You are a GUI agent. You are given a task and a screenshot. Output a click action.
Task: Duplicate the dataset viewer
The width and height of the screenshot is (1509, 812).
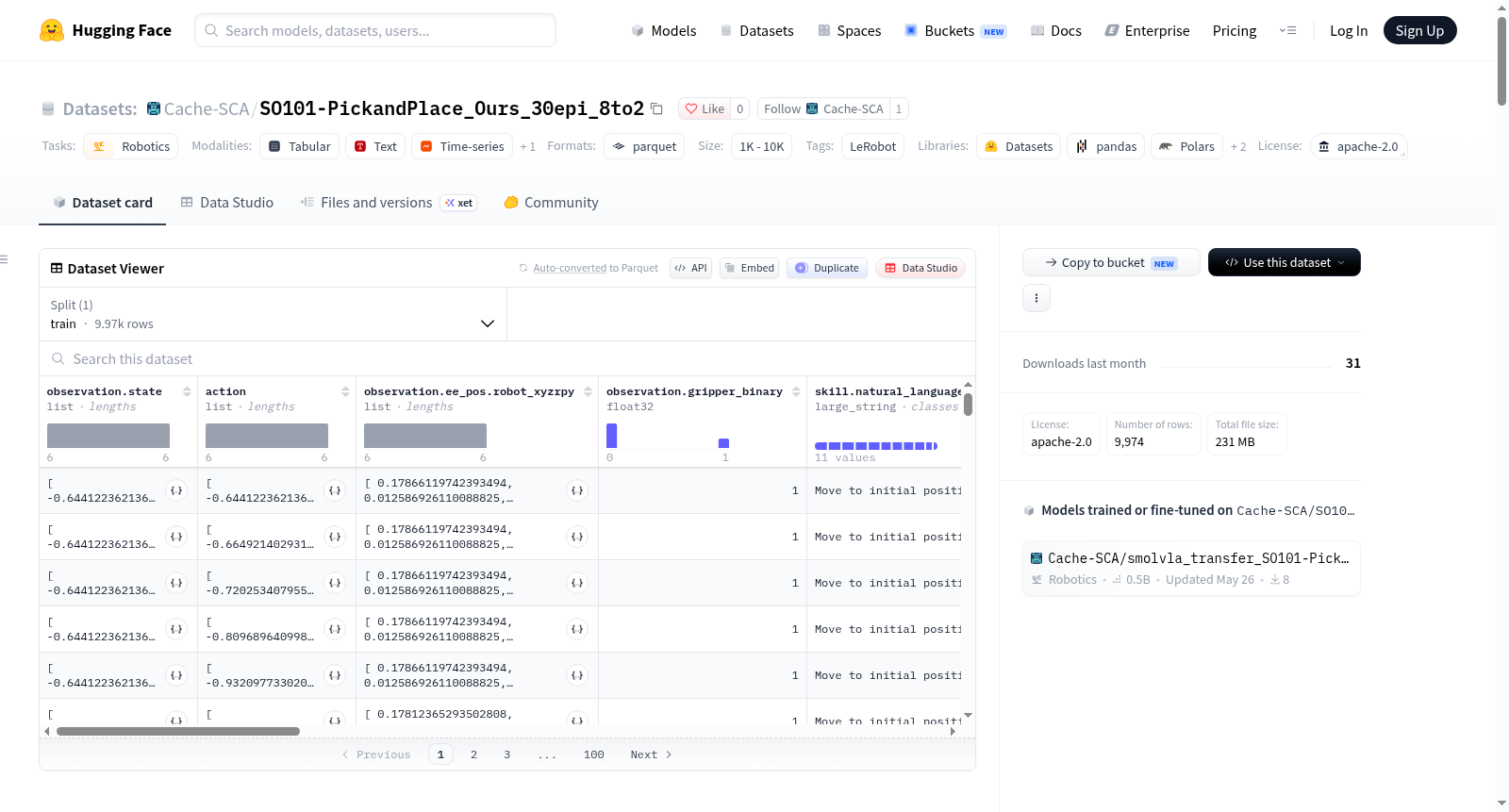(x=827, y=268)
